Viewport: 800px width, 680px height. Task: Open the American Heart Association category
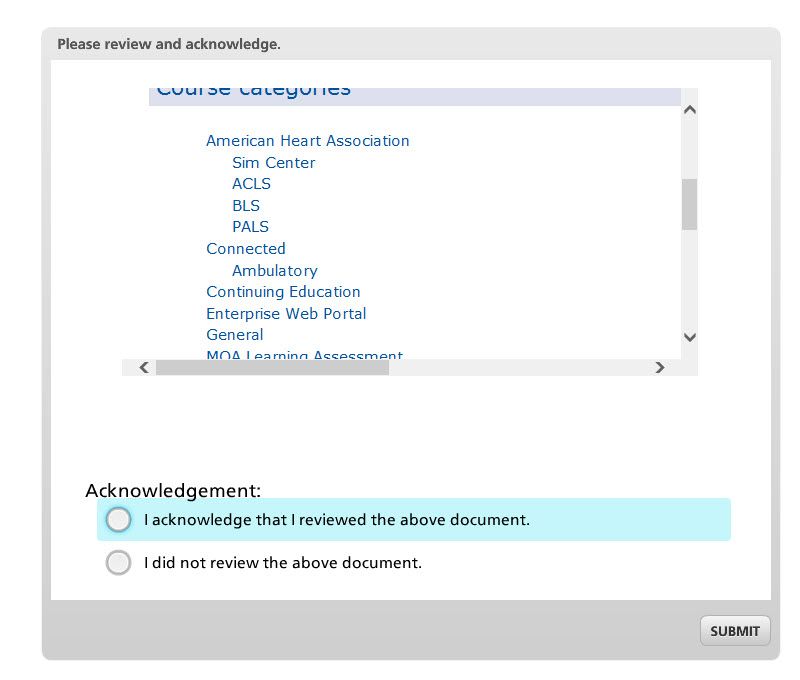pyautogui.click(x=308, y=141)
